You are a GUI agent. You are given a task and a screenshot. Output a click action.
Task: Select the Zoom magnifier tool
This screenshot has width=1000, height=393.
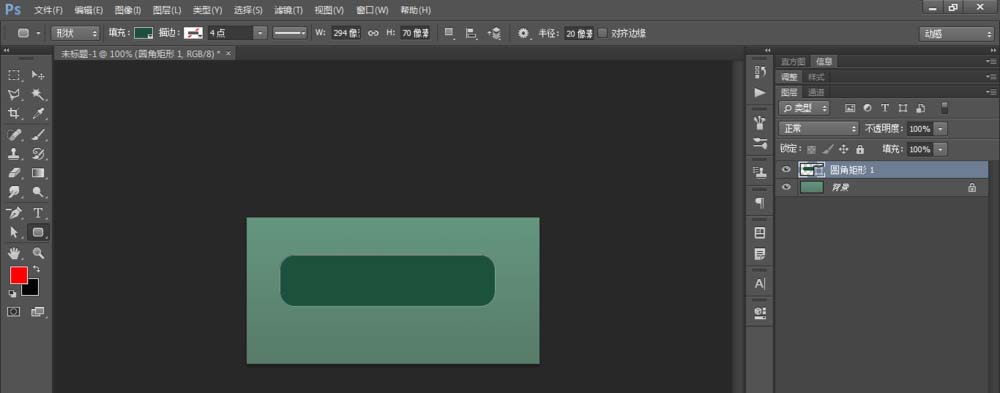[x=38, y=253]
